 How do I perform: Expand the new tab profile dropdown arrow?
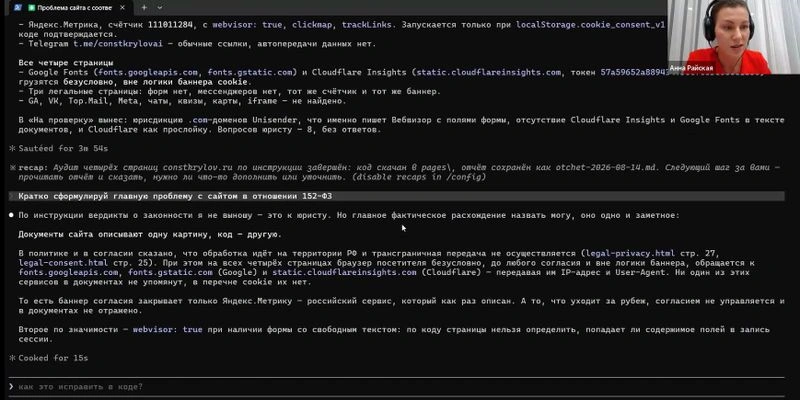[160, 8]
